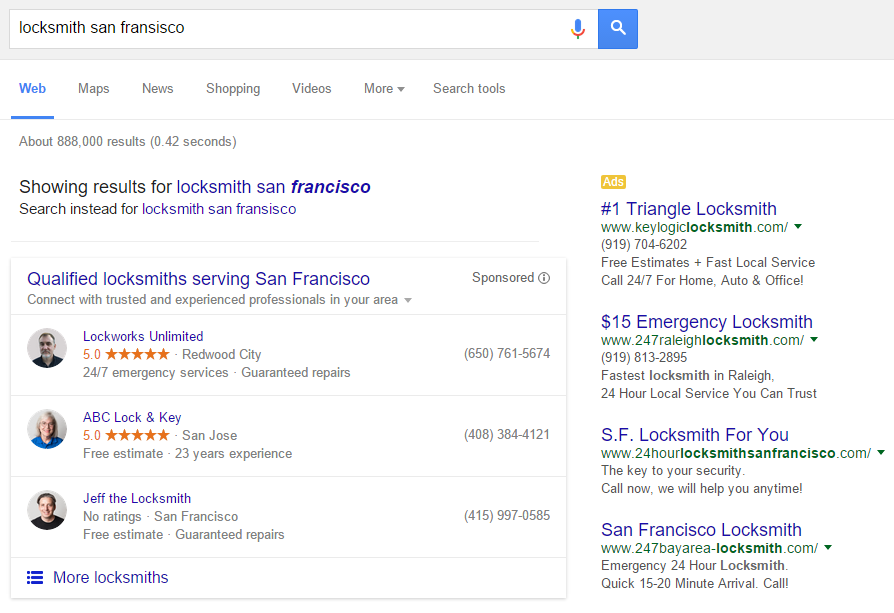Open dropdown arrow next to 24hourlocksmithsanfrancisco.com
This screenshot has width=894, height=613.
881,452
